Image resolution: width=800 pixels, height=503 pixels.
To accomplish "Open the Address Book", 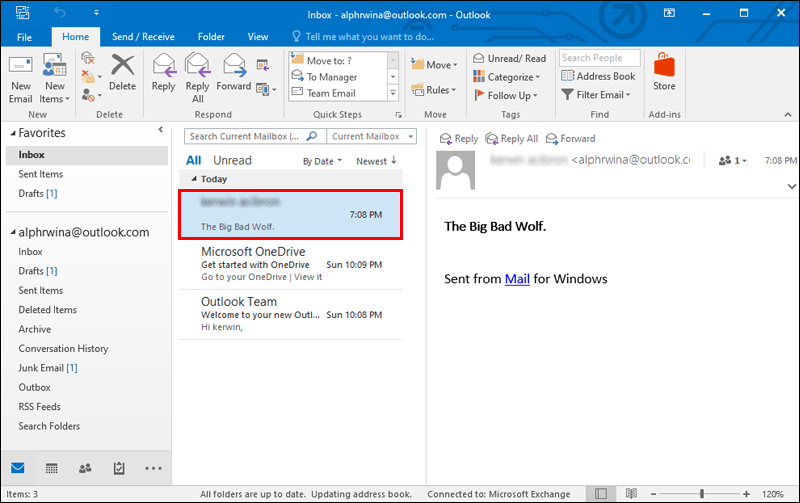I will tap(598, 76).
